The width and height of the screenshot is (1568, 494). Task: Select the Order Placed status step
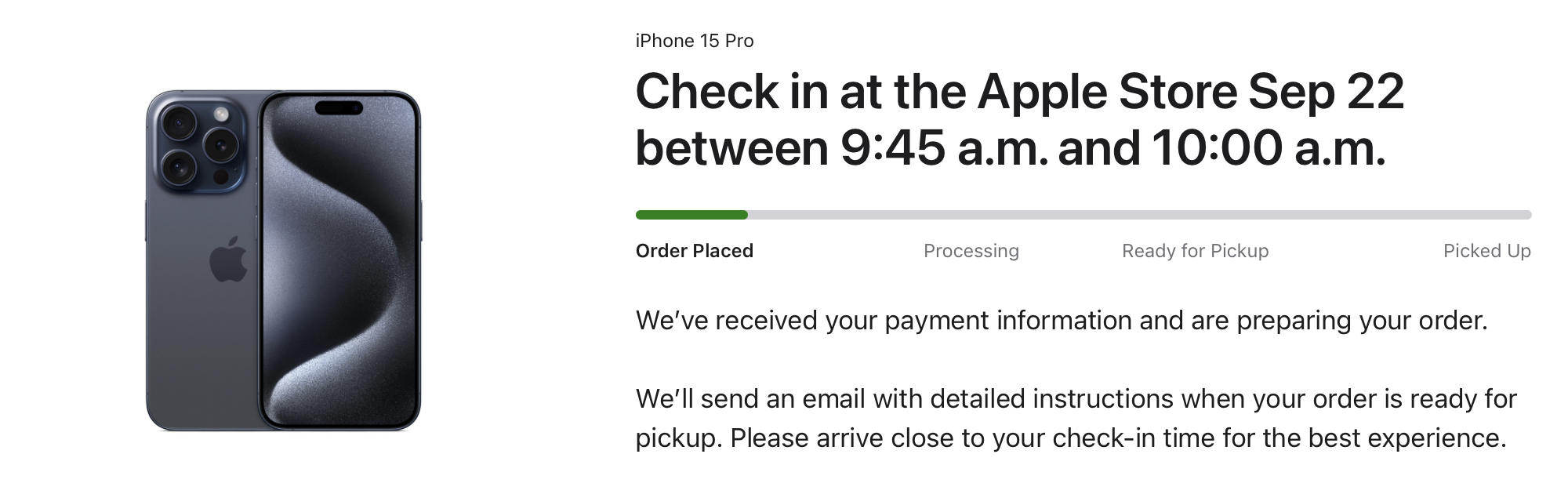(694, 251)
